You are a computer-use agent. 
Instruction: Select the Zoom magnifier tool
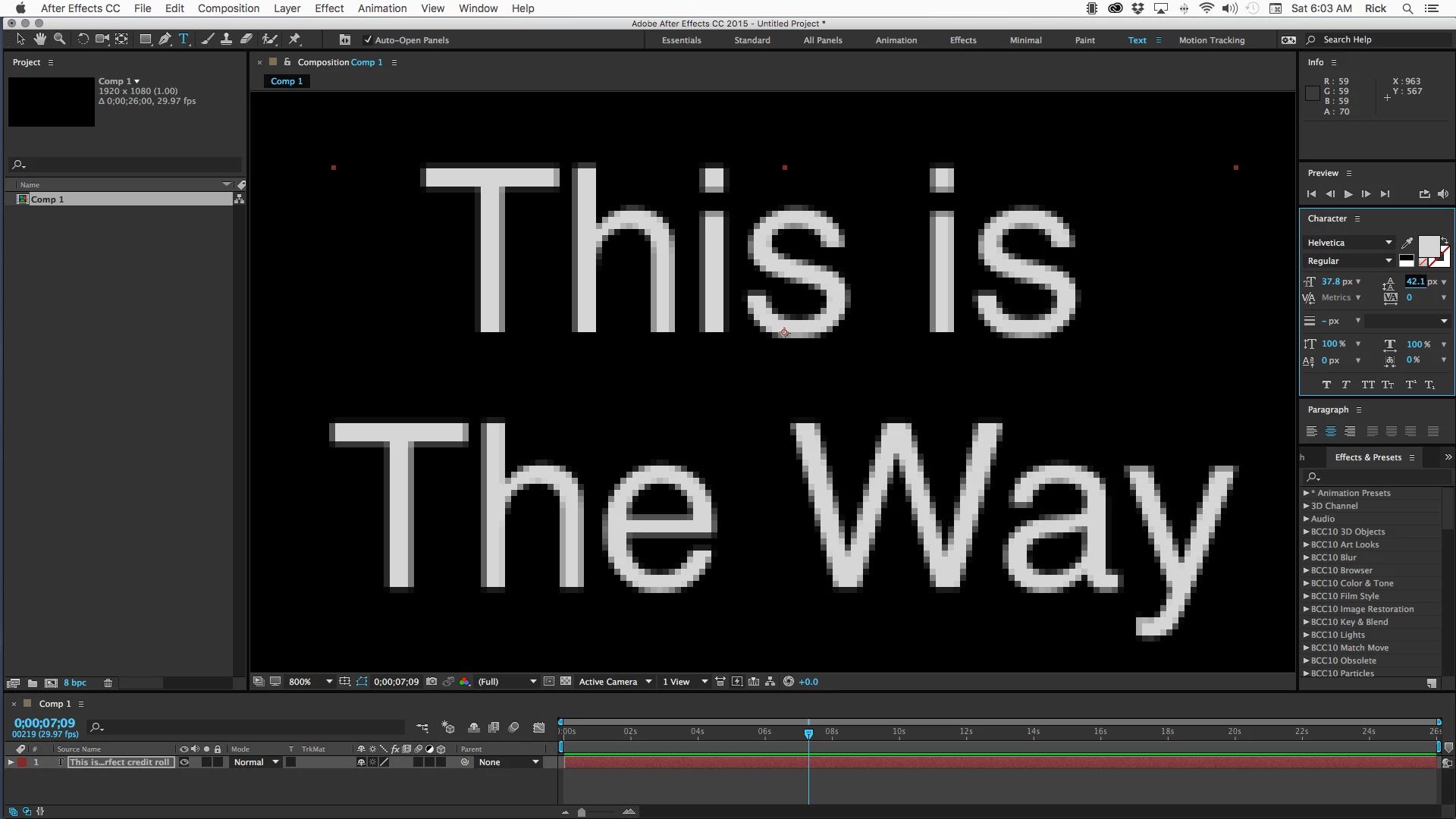pos(59,39)
